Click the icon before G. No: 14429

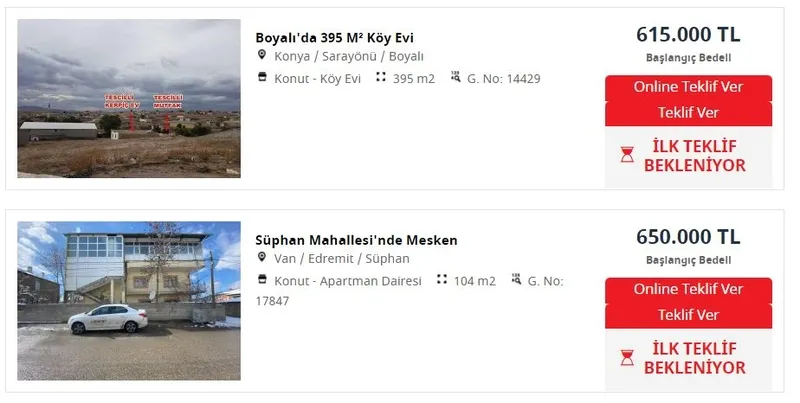coord(456,77)
